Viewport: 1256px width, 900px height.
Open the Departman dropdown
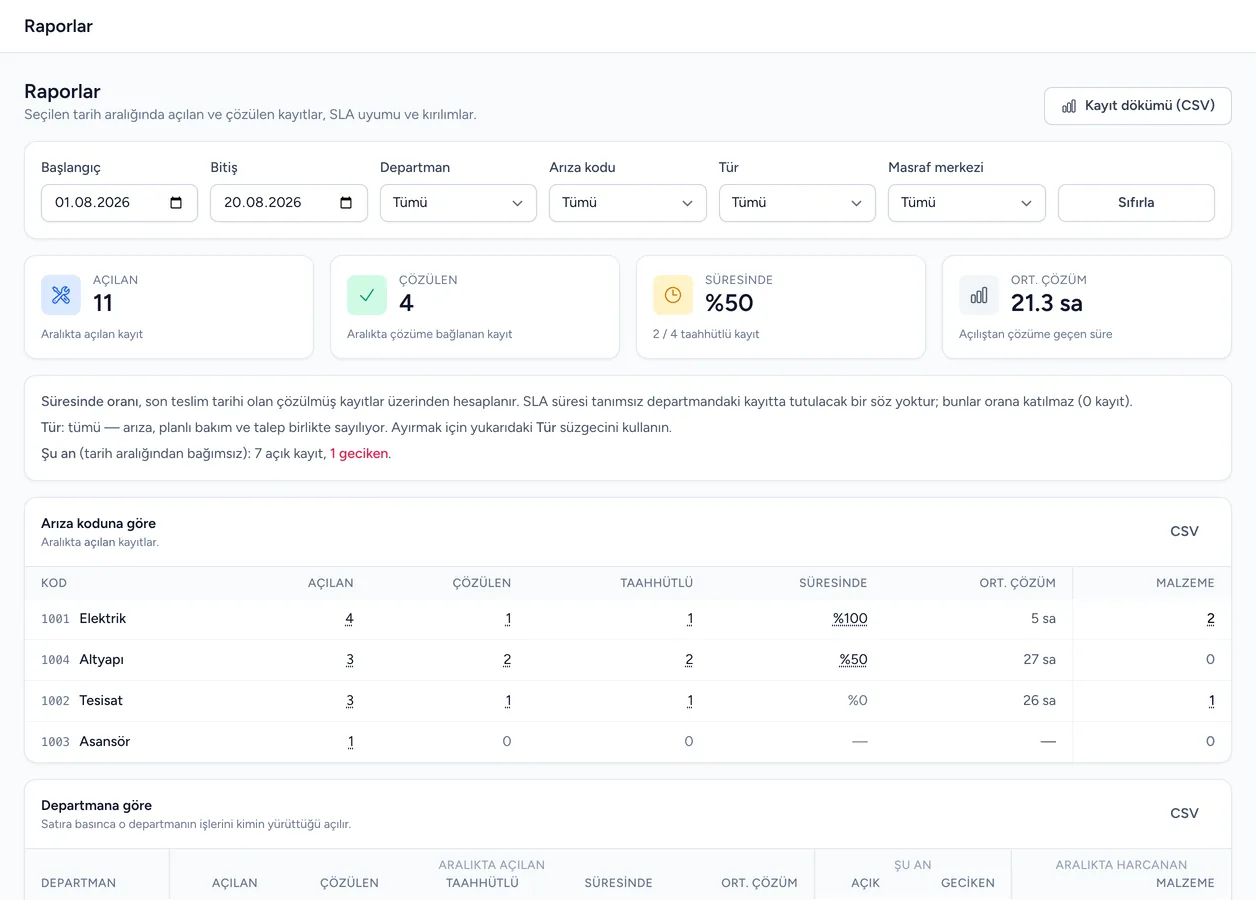(458, 203)
